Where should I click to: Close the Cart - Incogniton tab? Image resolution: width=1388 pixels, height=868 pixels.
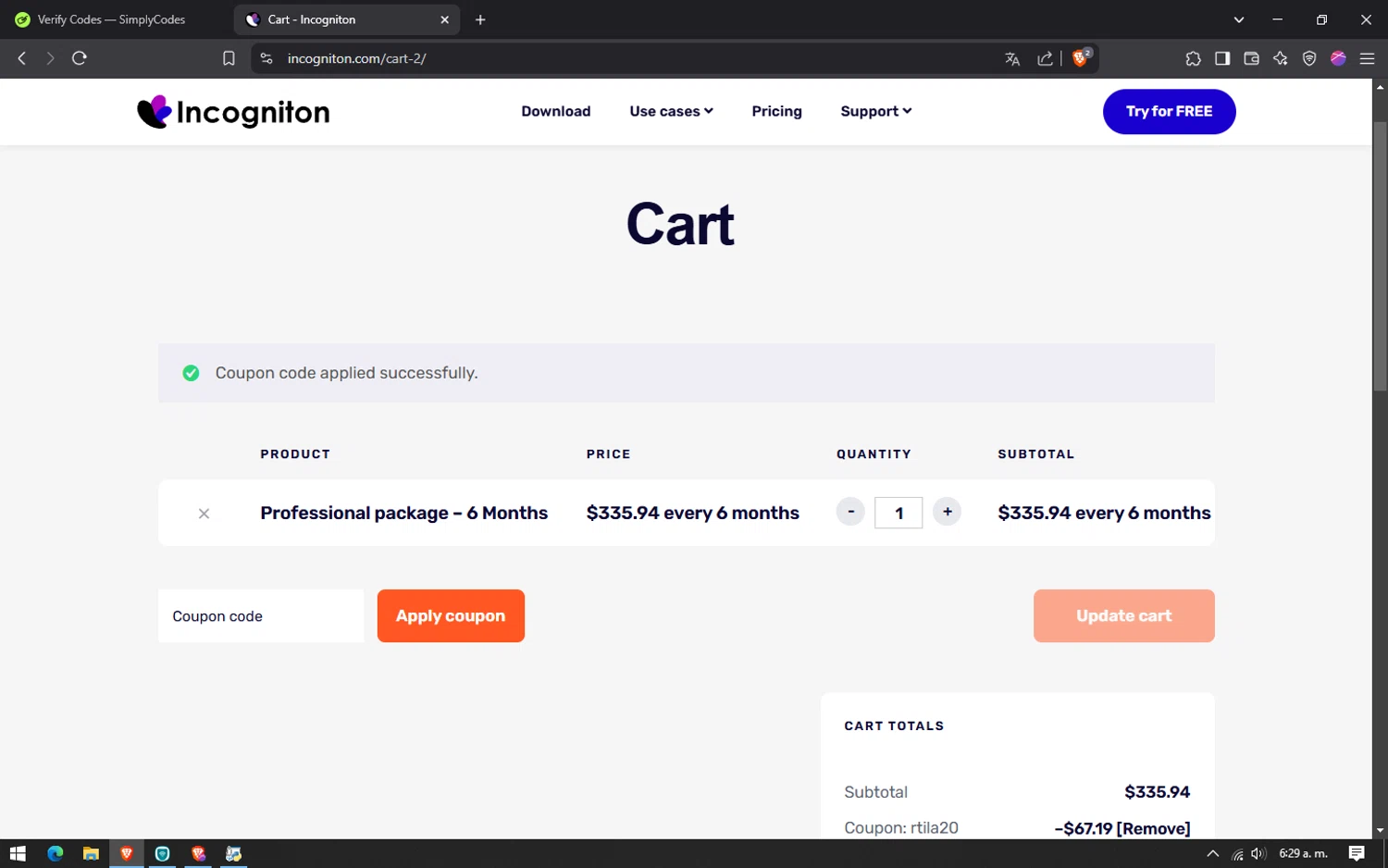point(444,19)
